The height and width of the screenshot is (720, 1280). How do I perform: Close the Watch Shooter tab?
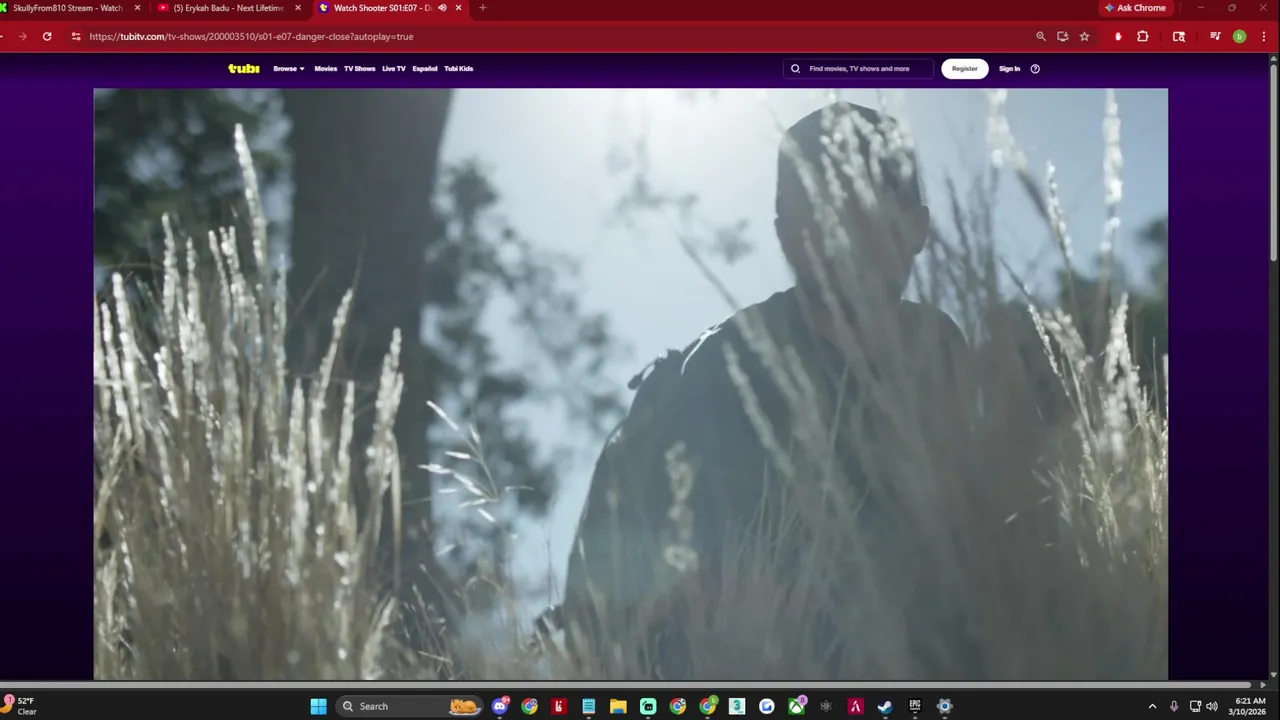click(458, 8)
